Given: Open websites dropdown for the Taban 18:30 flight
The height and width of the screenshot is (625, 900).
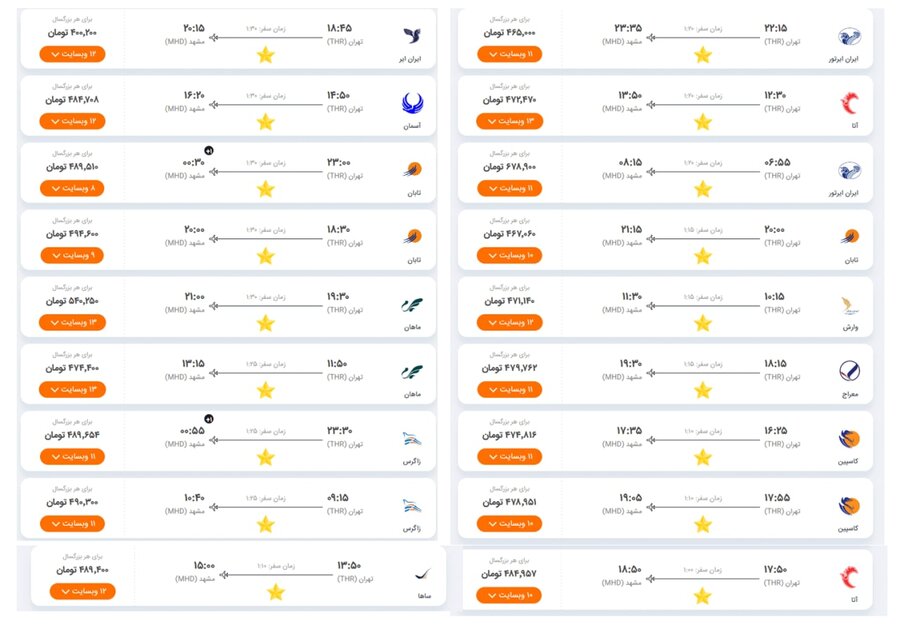Looking at the screenshot, I should pos(72,255).
